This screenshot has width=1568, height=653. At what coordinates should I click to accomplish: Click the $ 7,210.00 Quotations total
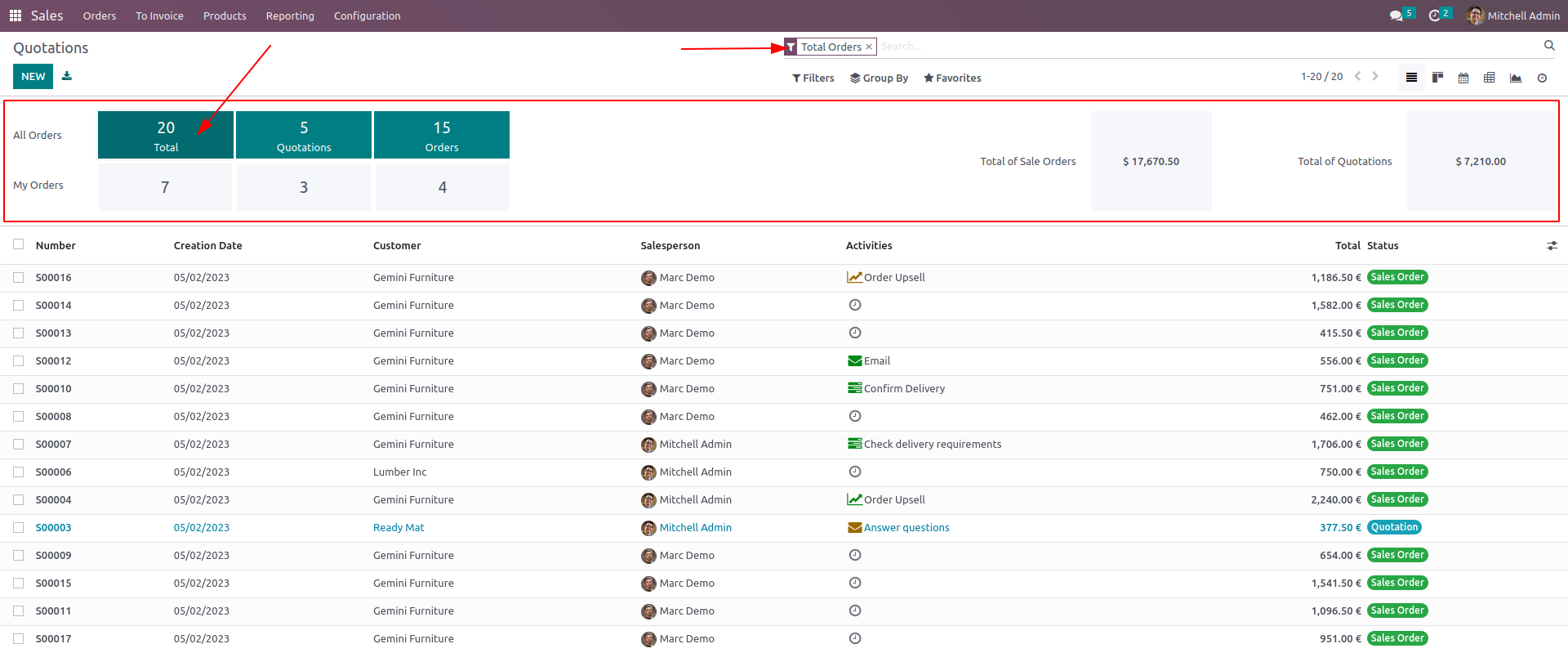[1481, 161]
